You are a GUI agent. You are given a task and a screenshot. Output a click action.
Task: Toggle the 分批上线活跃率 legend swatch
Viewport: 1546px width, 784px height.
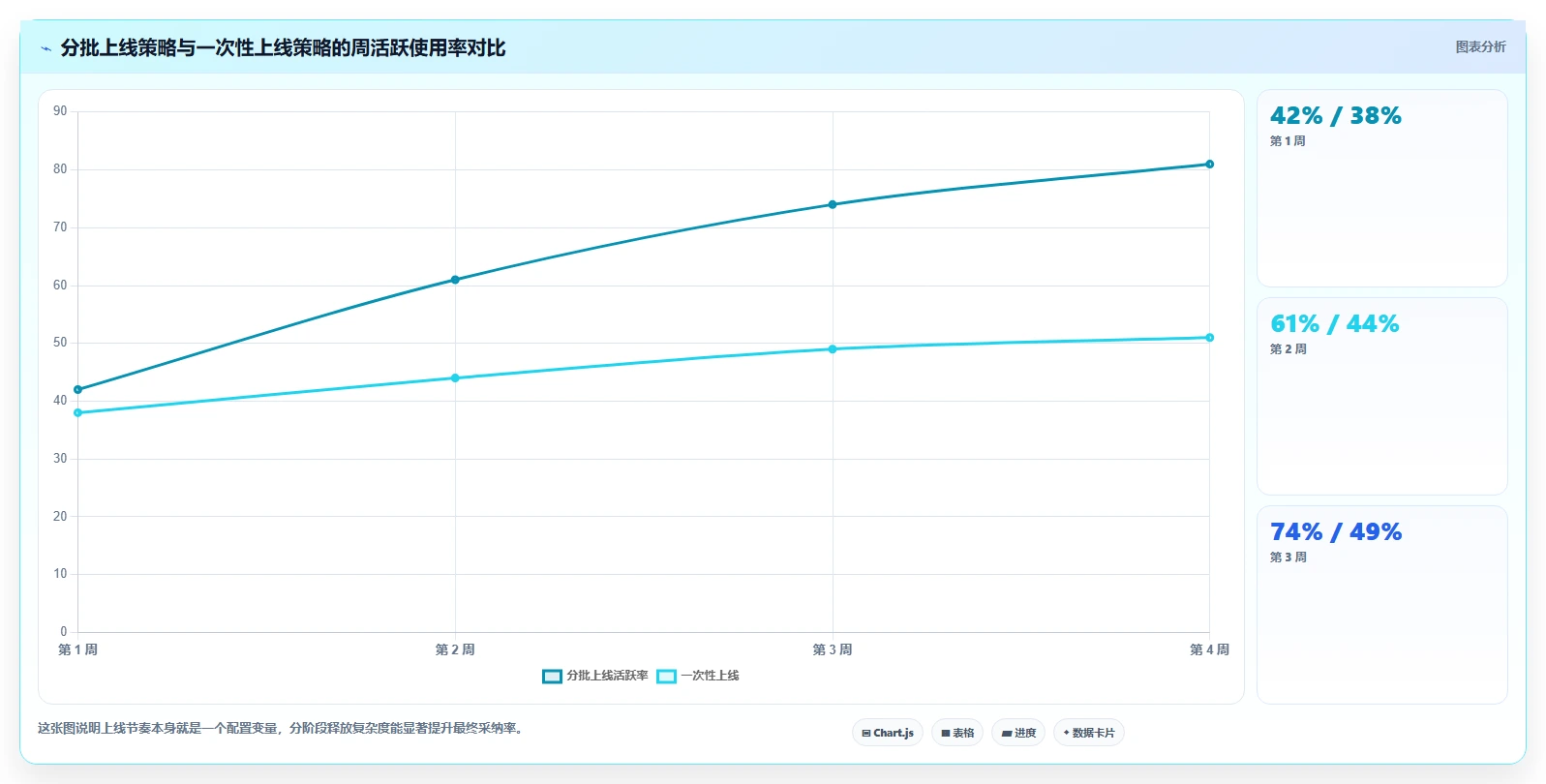click(552, 677)
